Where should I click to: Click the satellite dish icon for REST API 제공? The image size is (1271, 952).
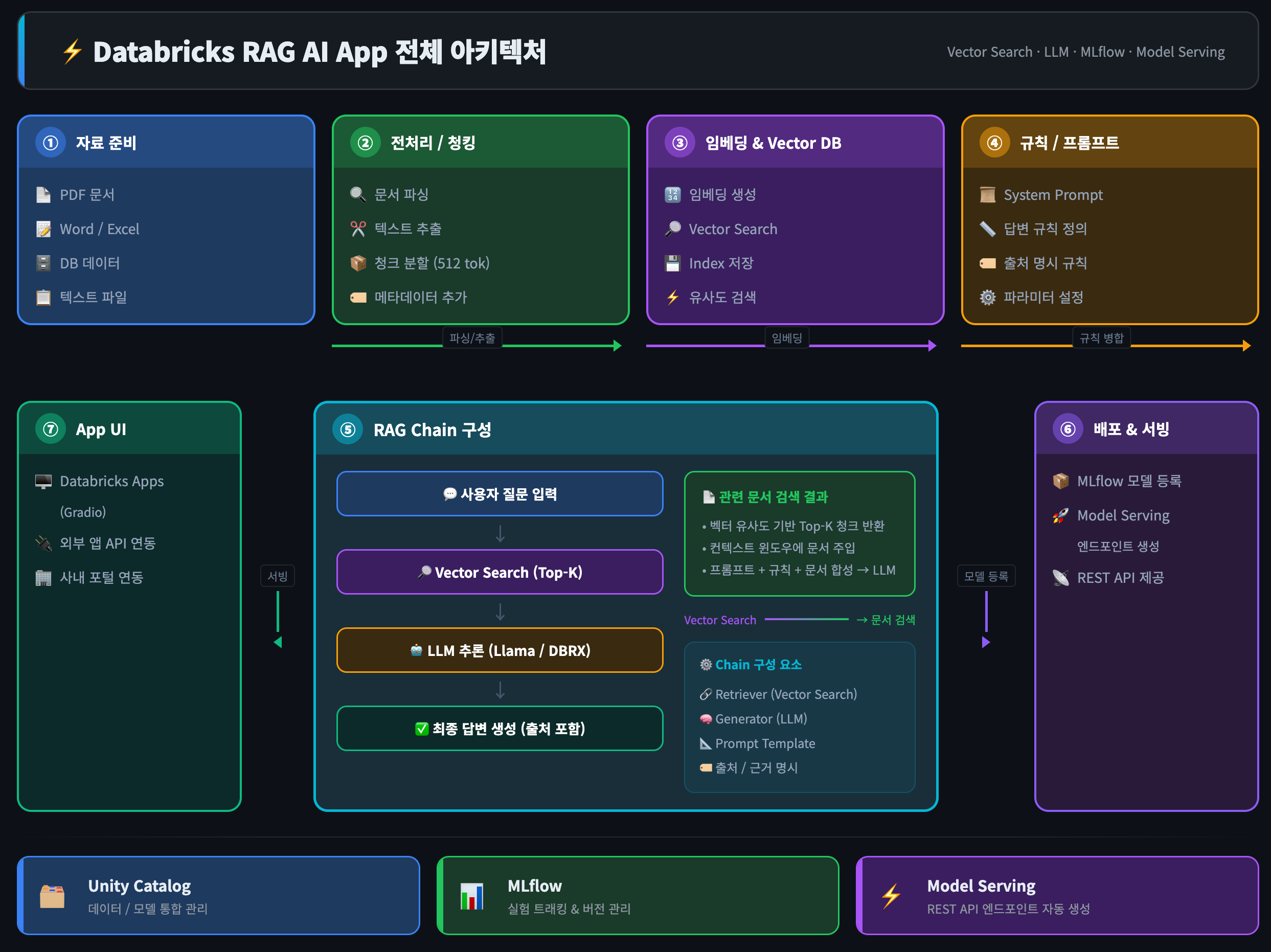(x=1061, y=577)
